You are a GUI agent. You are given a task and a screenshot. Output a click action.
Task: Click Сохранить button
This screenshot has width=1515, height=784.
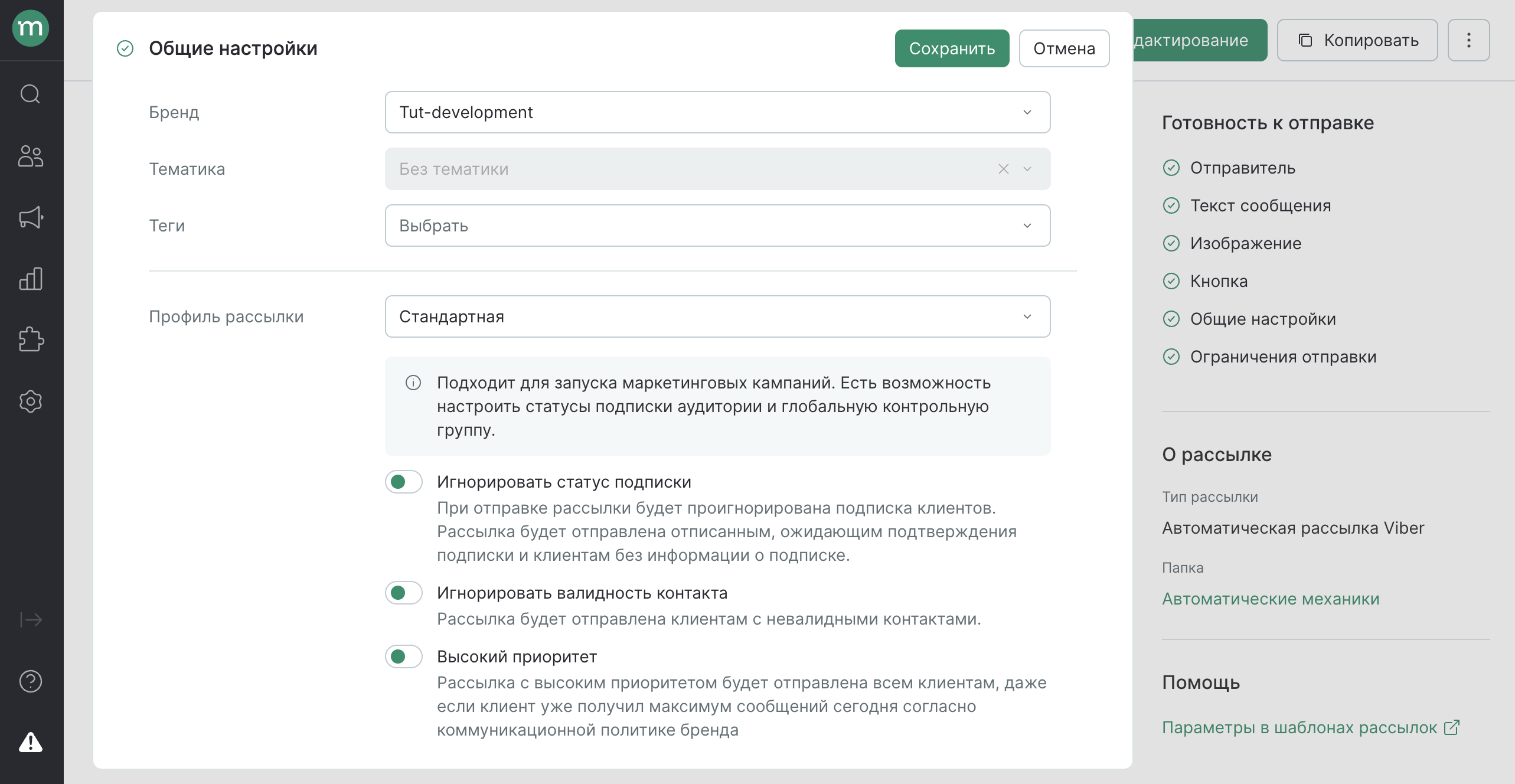tap(952, 48)
